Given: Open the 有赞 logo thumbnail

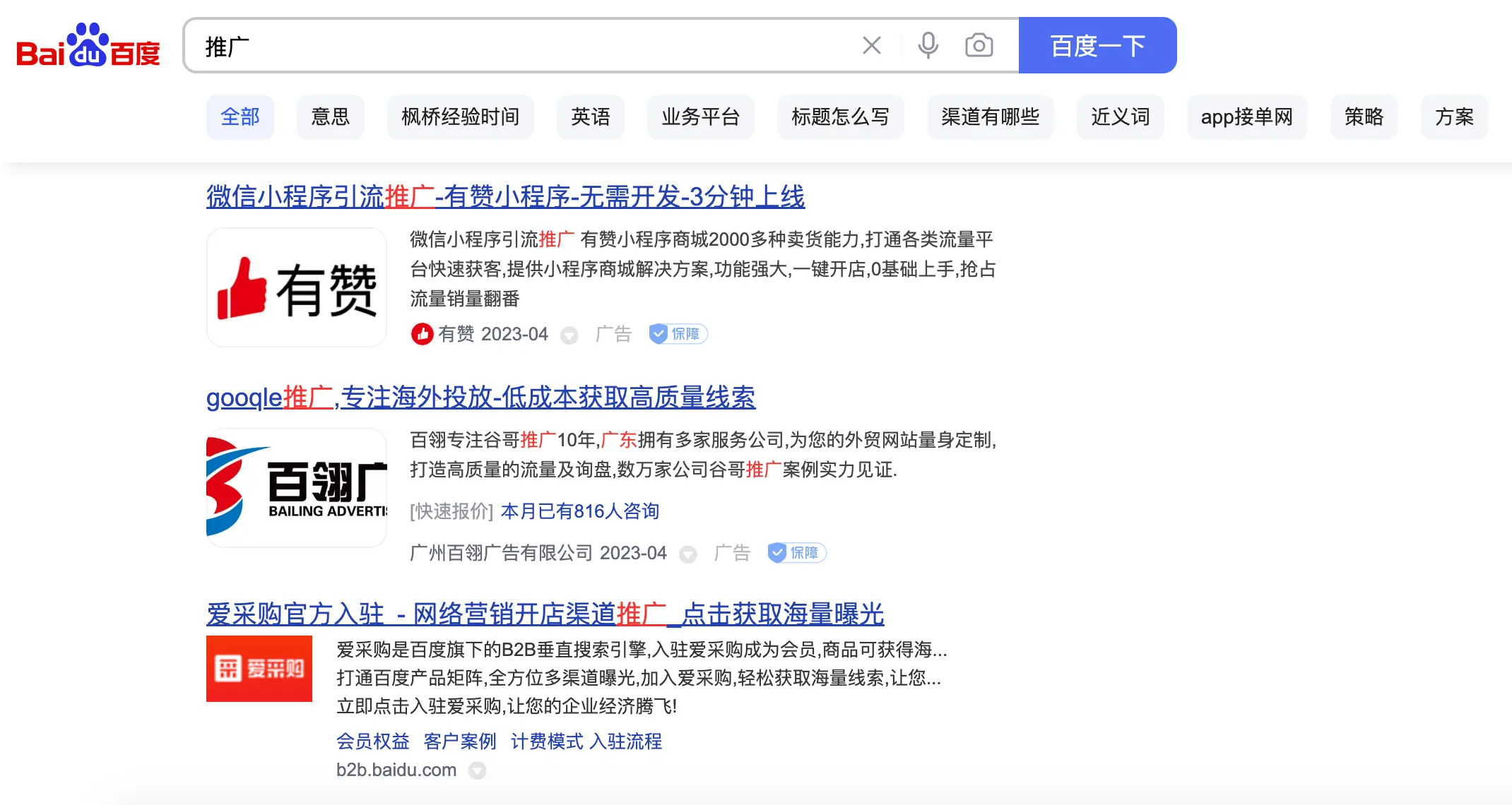Looking at the screenshot, I should tap(297, 287).
